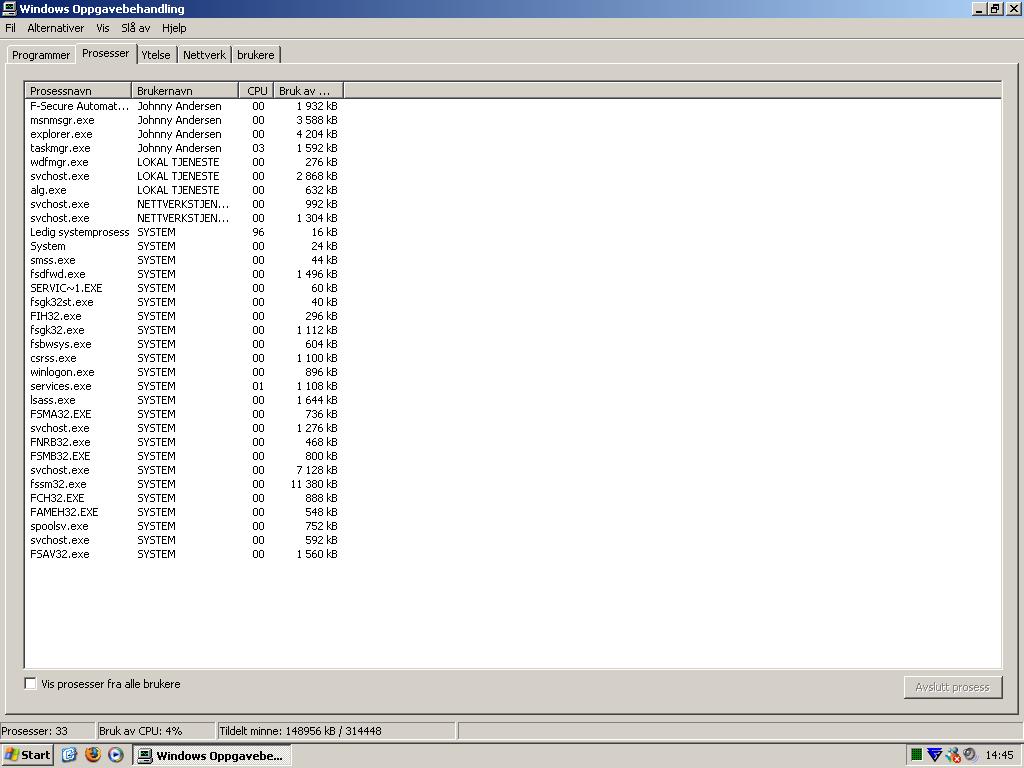Select the fsgk32.exe process
The height and width of the screenshot is (768, 1024).
(x=184, y=330)
